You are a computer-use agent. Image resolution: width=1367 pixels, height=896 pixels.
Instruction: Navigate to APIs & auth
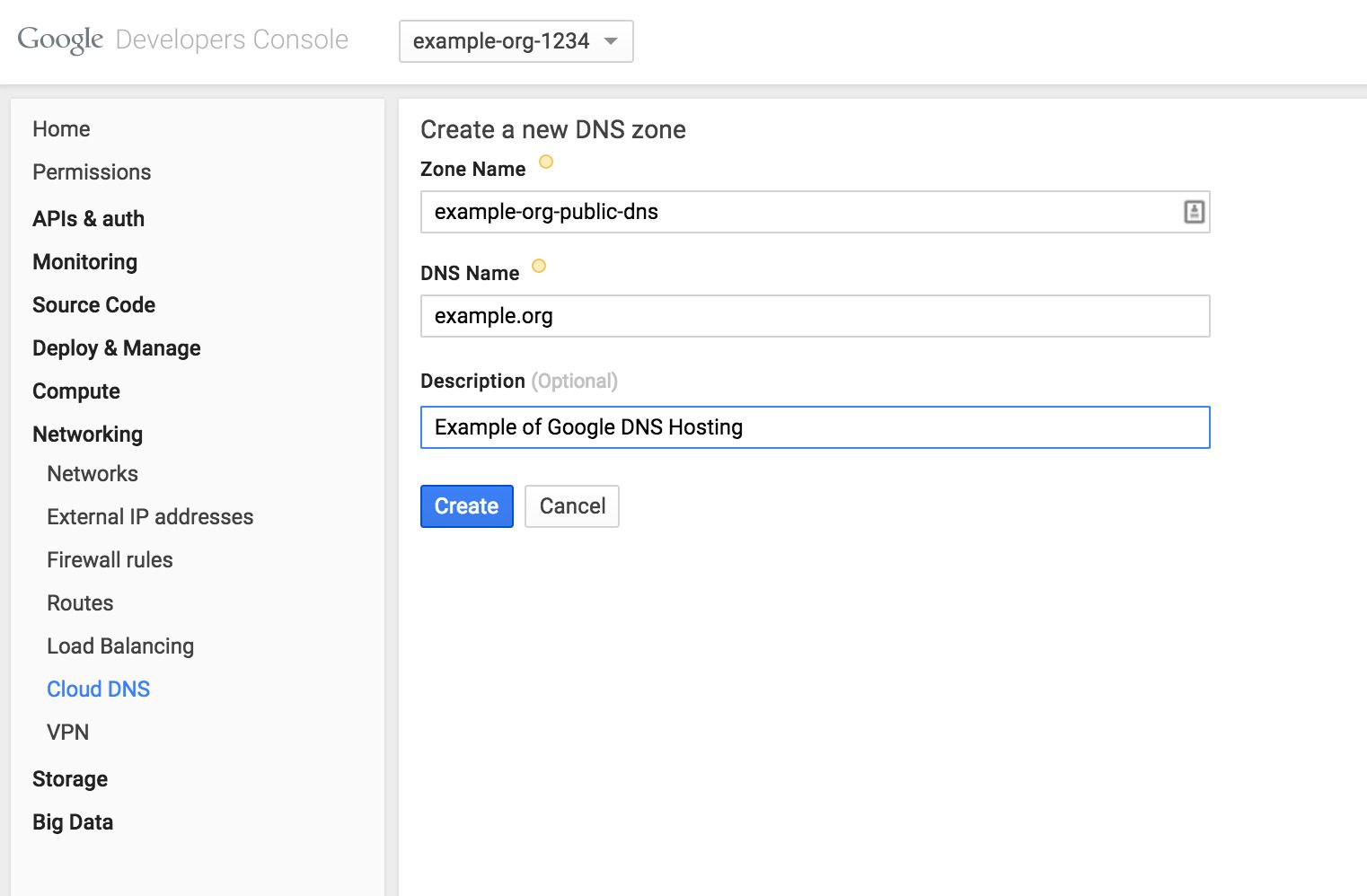tap(88, 218)
